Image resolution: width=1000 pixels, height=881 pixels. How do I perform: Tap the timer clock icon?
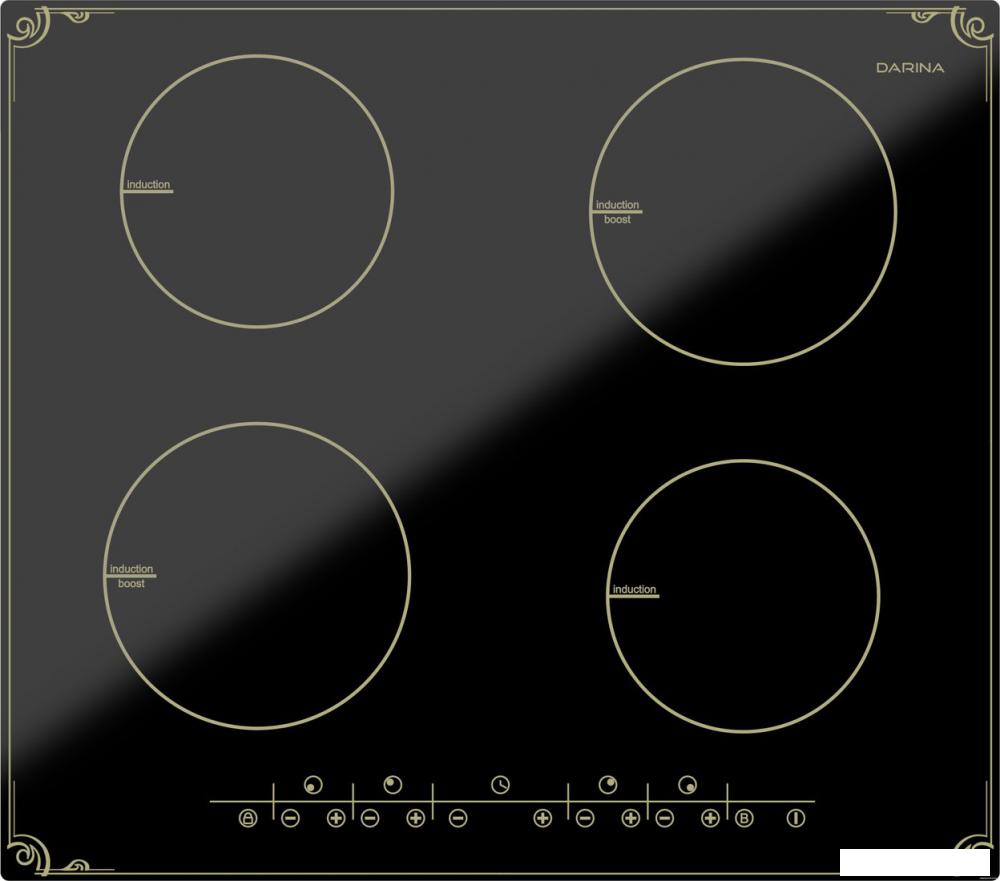point(501,785)
